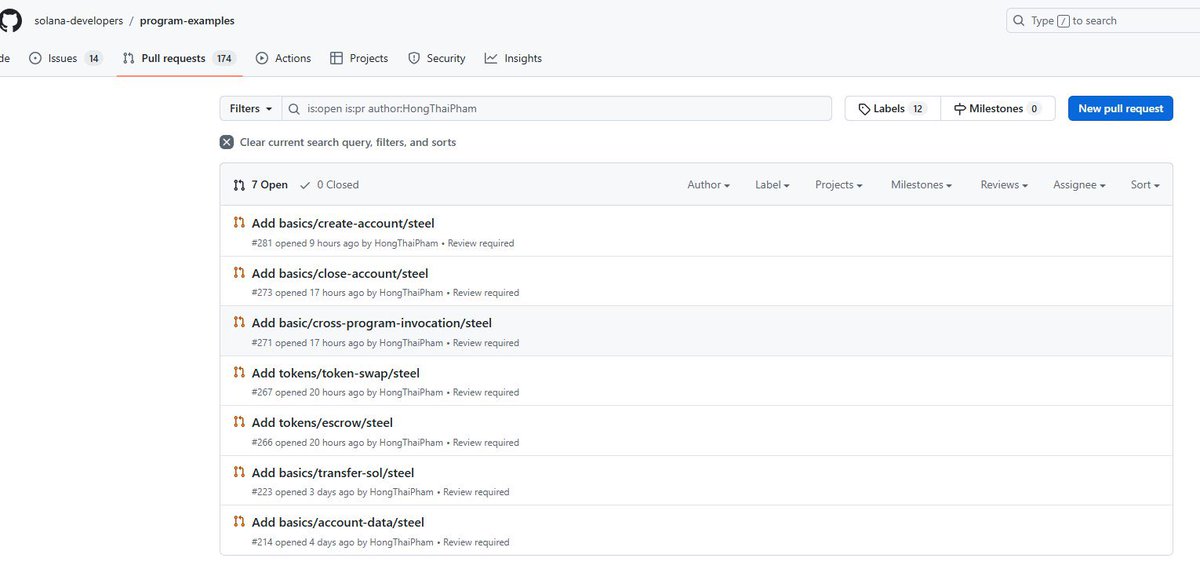Open pull request Add basics/create-account/steel

(343, 223)
